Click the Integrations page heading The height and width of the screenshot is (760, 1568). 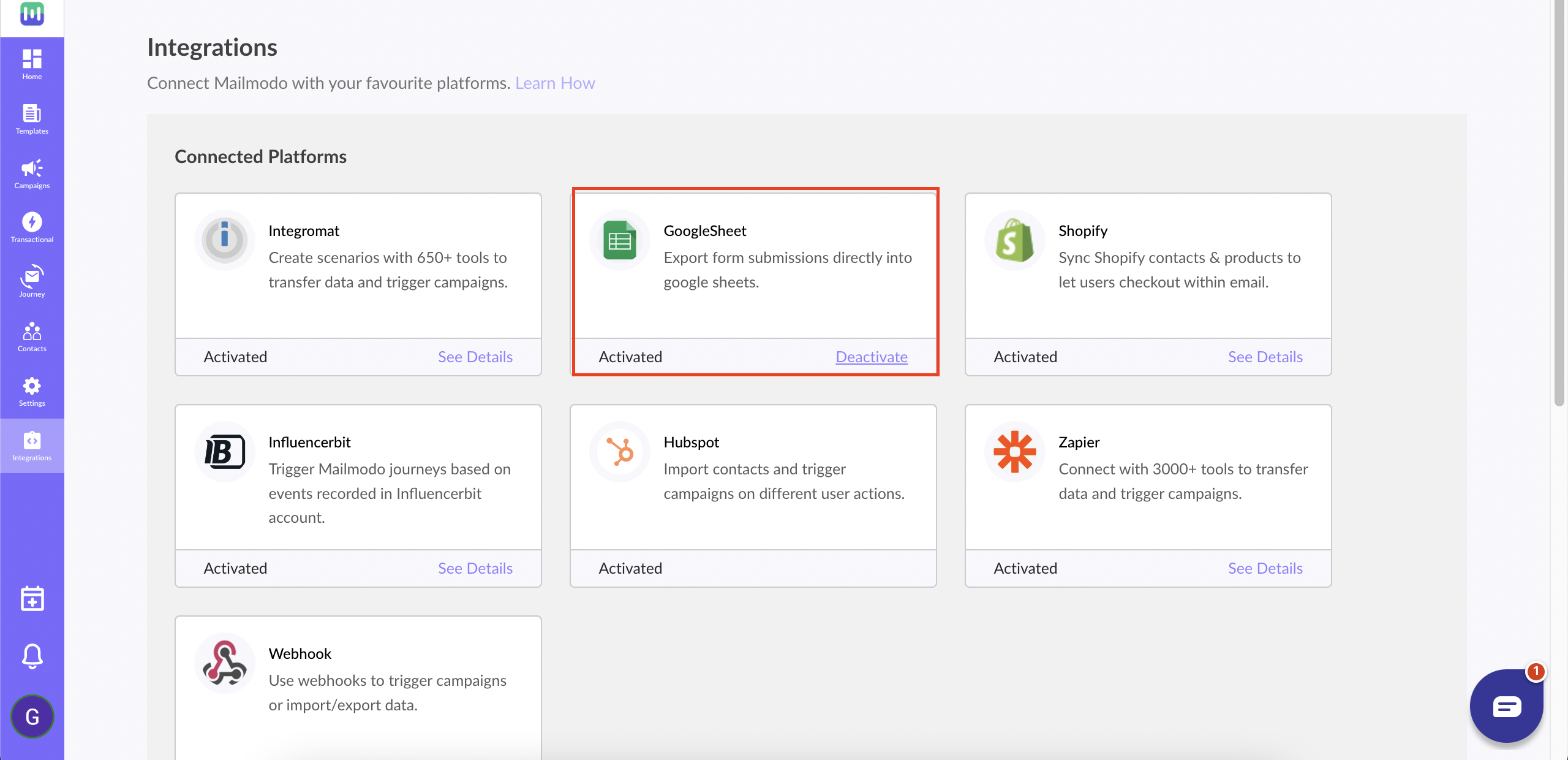point(212,47)
